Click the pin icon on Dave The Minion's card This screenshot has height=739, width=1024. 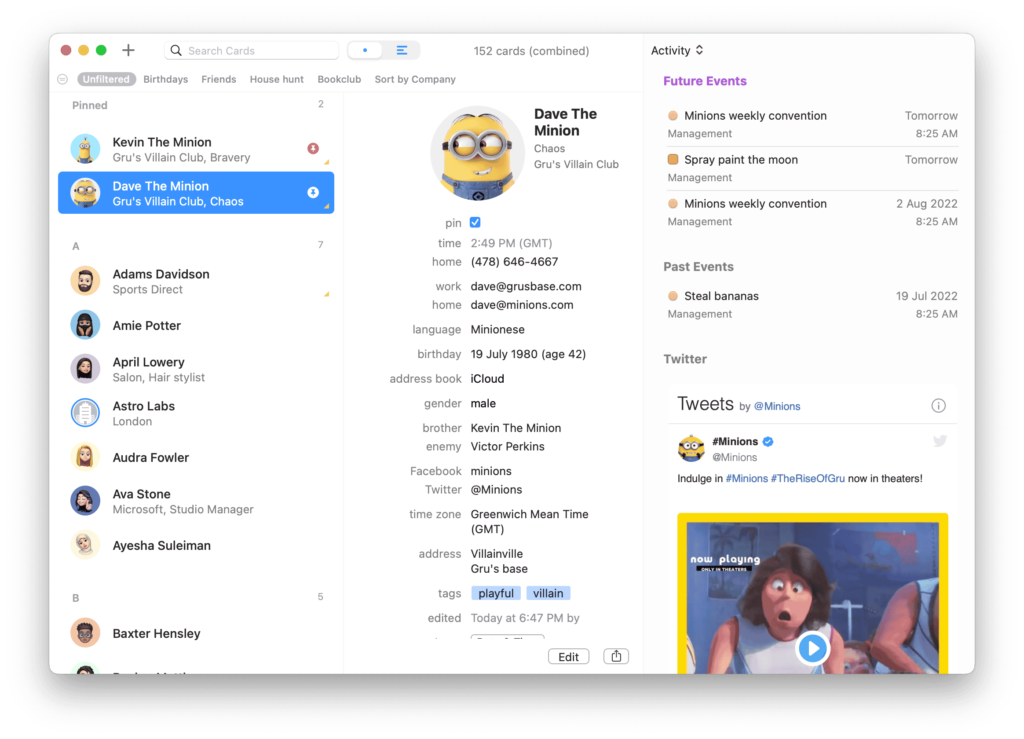pos(315,190)
